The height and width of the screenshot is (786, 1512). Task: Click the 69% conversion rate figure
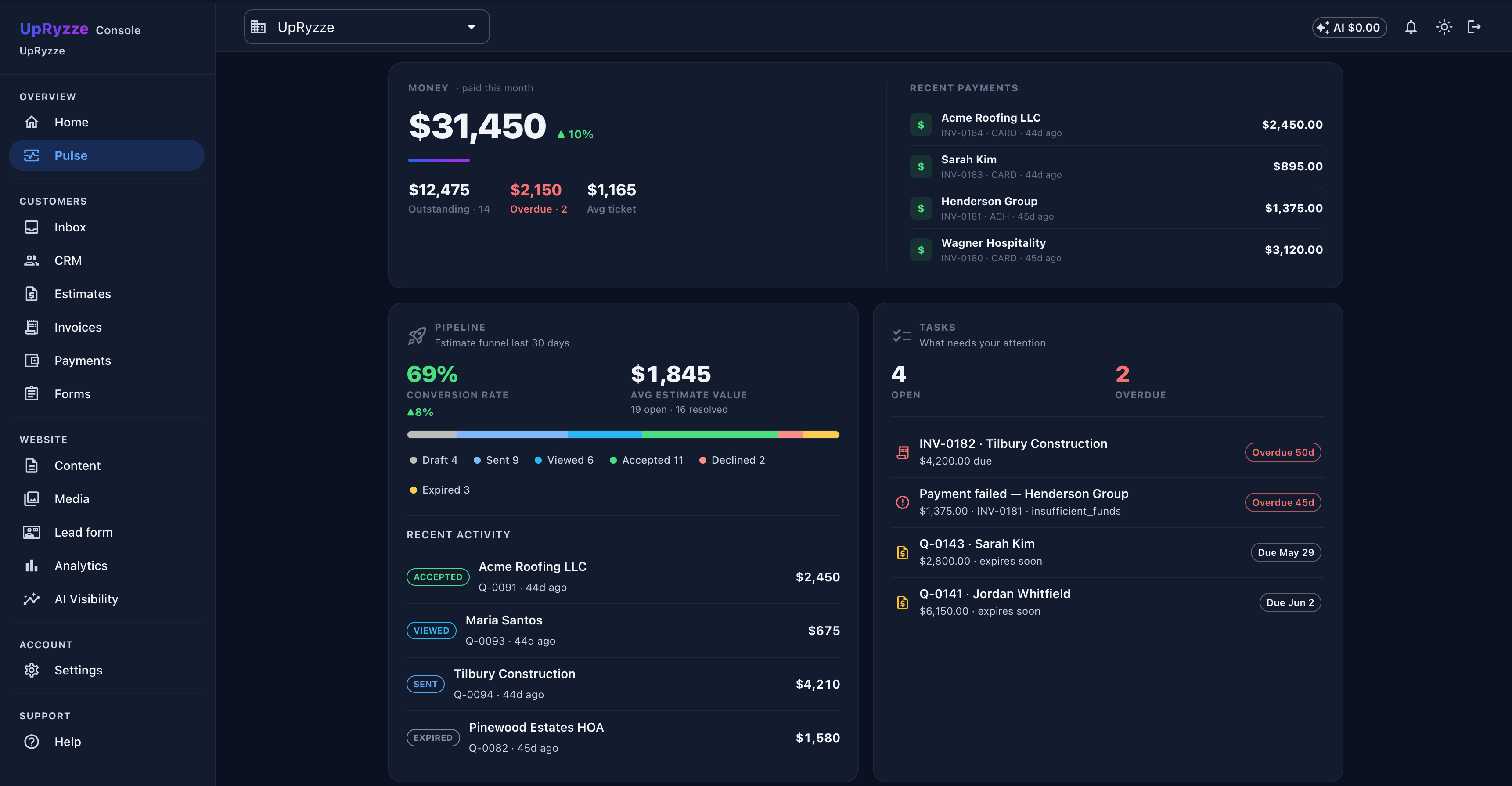432,374
